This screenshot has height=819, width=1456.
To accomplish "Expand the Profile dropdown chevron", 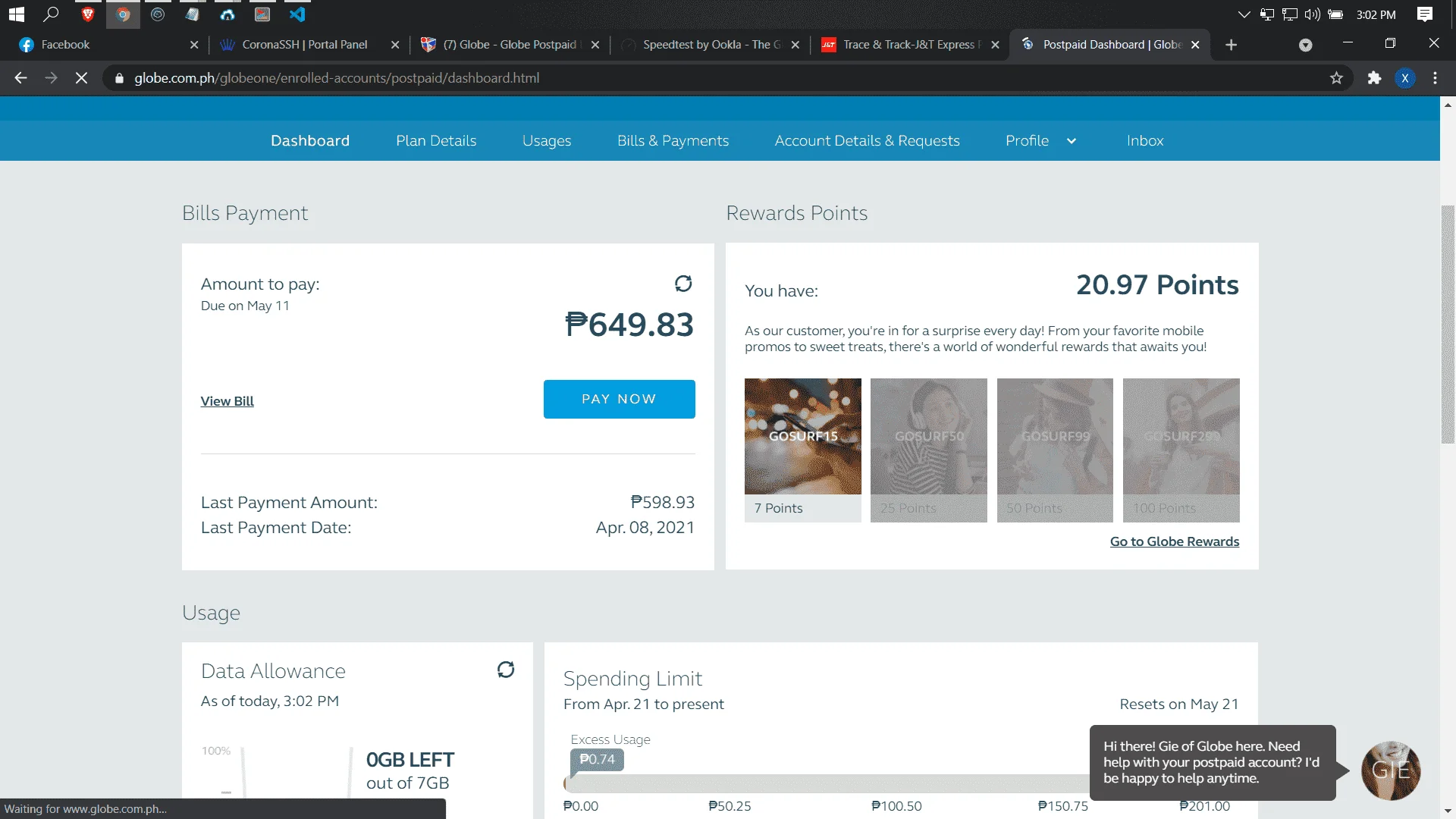I will click(1072, 141).
